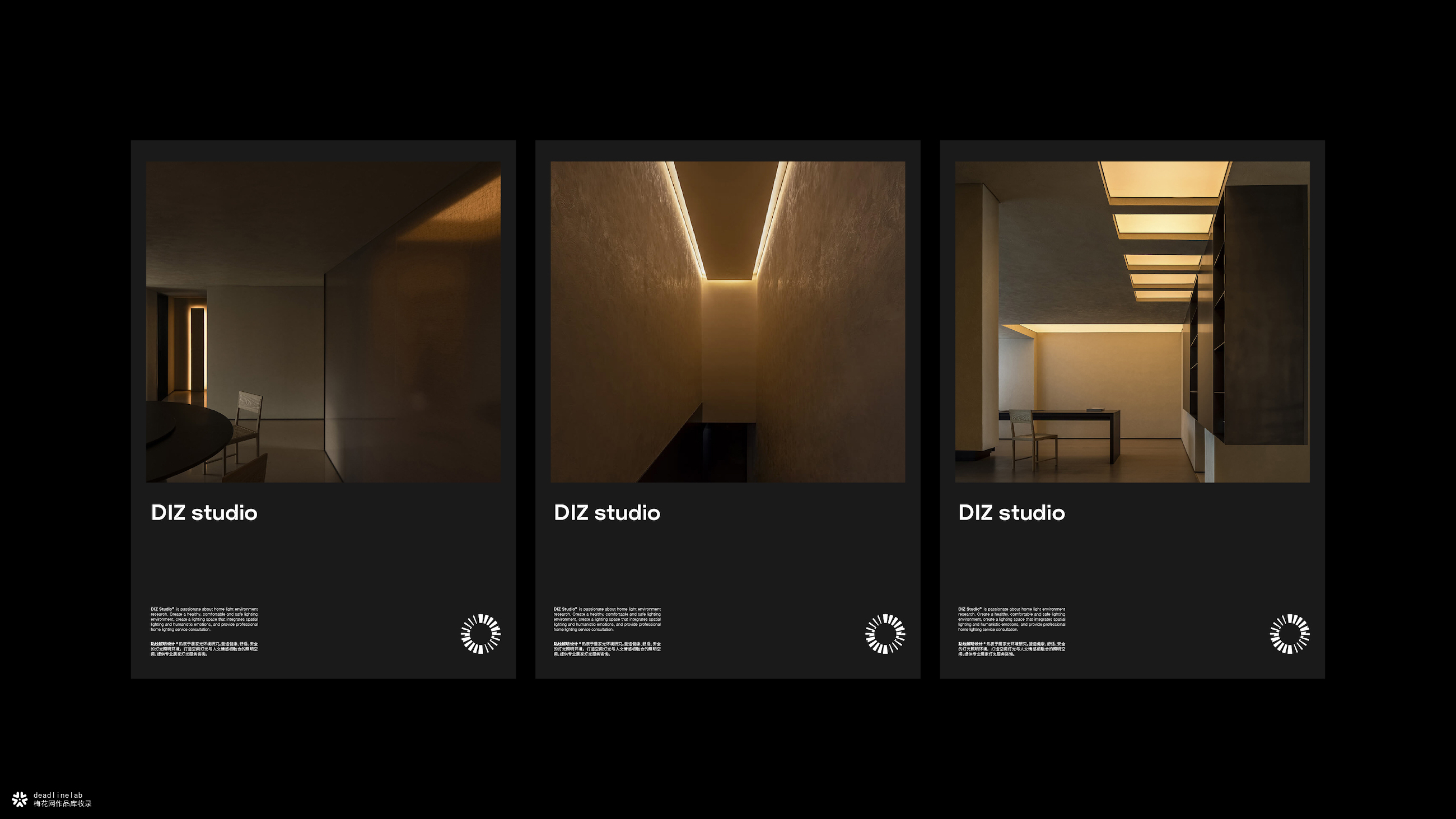Click the Chinese description on middle poster
The image size is (1456, 819).
point(607,649)
